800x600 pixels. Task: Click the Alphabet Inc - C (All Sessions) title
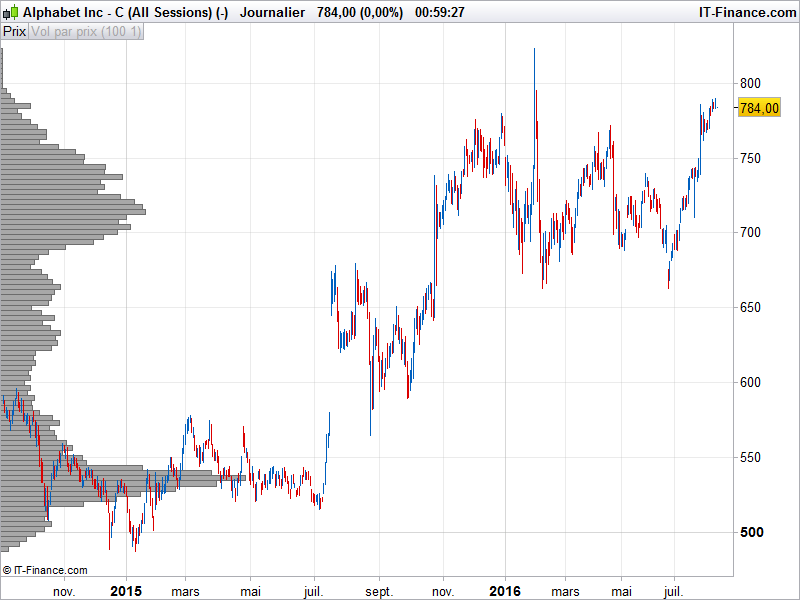[126, 12]
